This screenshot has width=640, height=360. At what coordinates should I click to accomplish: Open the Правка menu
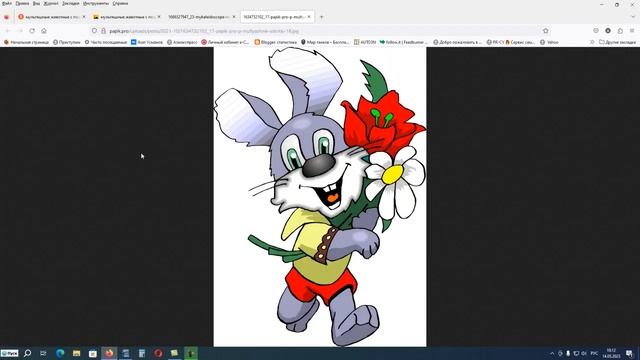pyautogui.click(x=22, y=3)
